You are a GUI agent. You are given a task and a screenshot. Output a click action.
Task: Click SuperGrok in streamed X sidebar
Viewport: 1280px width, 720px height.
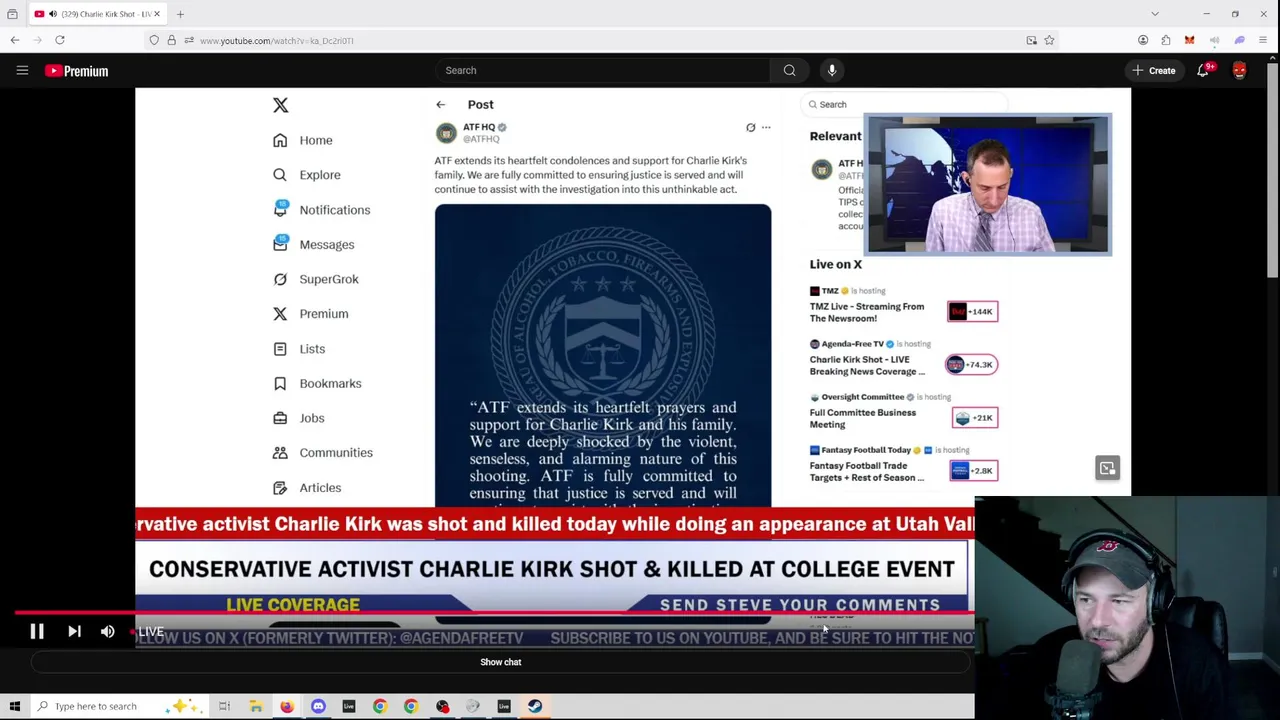click(x=316, y=279)
